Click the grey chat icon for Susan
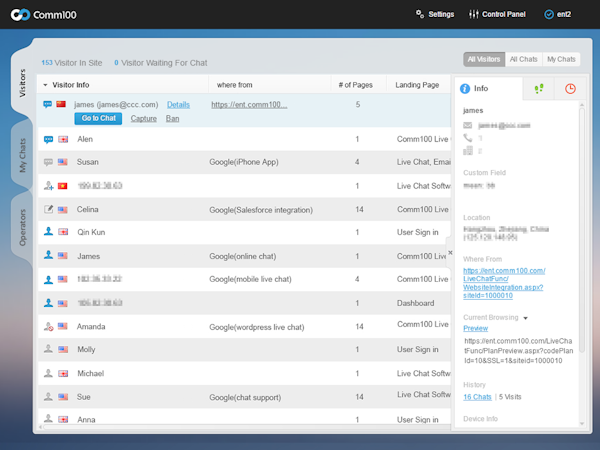600x450 pixels. 48,162
